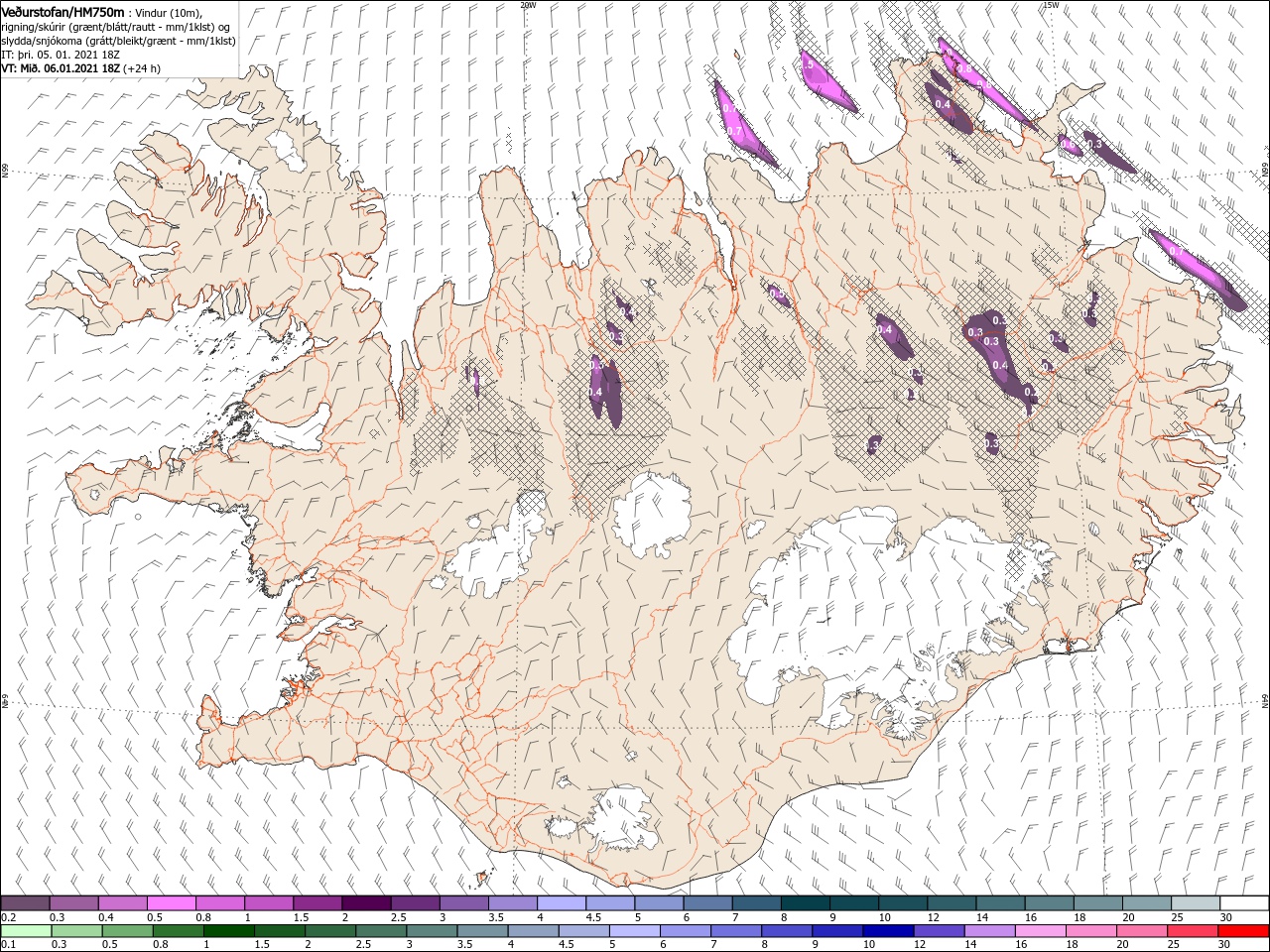This screenshot has height=952, width=1270.
Task: Pick the darkest green 1–1.5 swatch in the lower legend row
Action: [229, 931]
